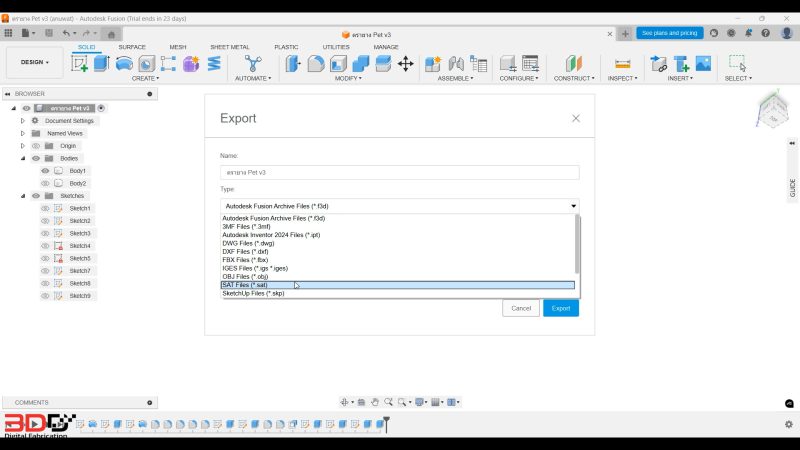
Task: Expand the Named Views node
Action: [x=22, y=133]
